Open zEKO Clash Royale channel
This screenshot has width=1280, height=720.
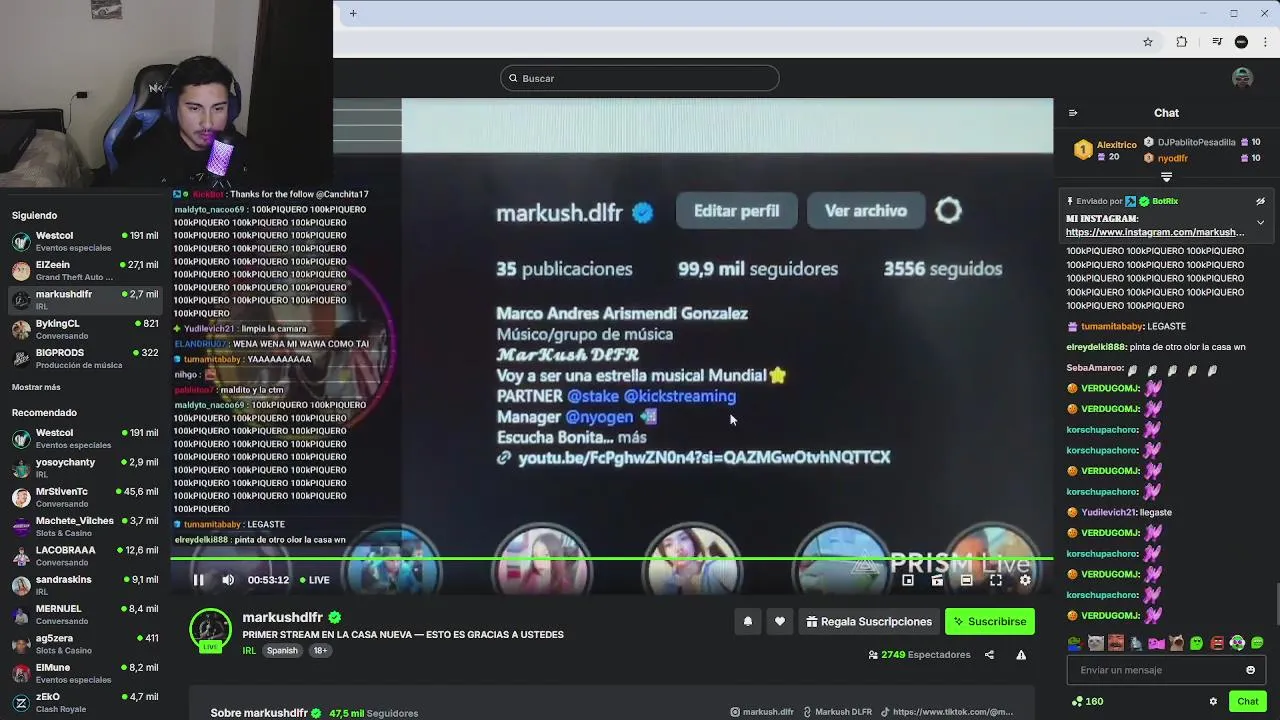click(85, 702)
